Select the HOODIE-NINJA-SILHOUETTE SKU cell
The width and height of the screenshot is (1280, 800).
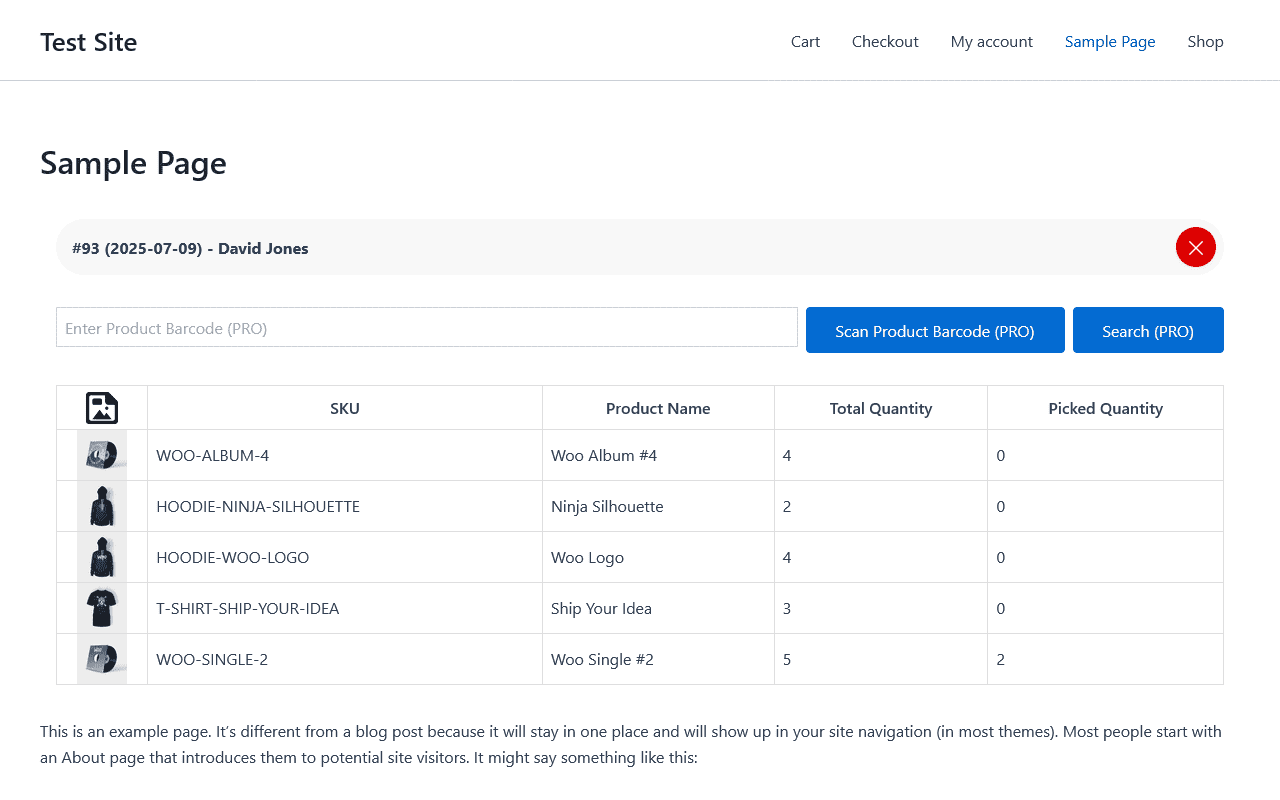tap(258, 506)
